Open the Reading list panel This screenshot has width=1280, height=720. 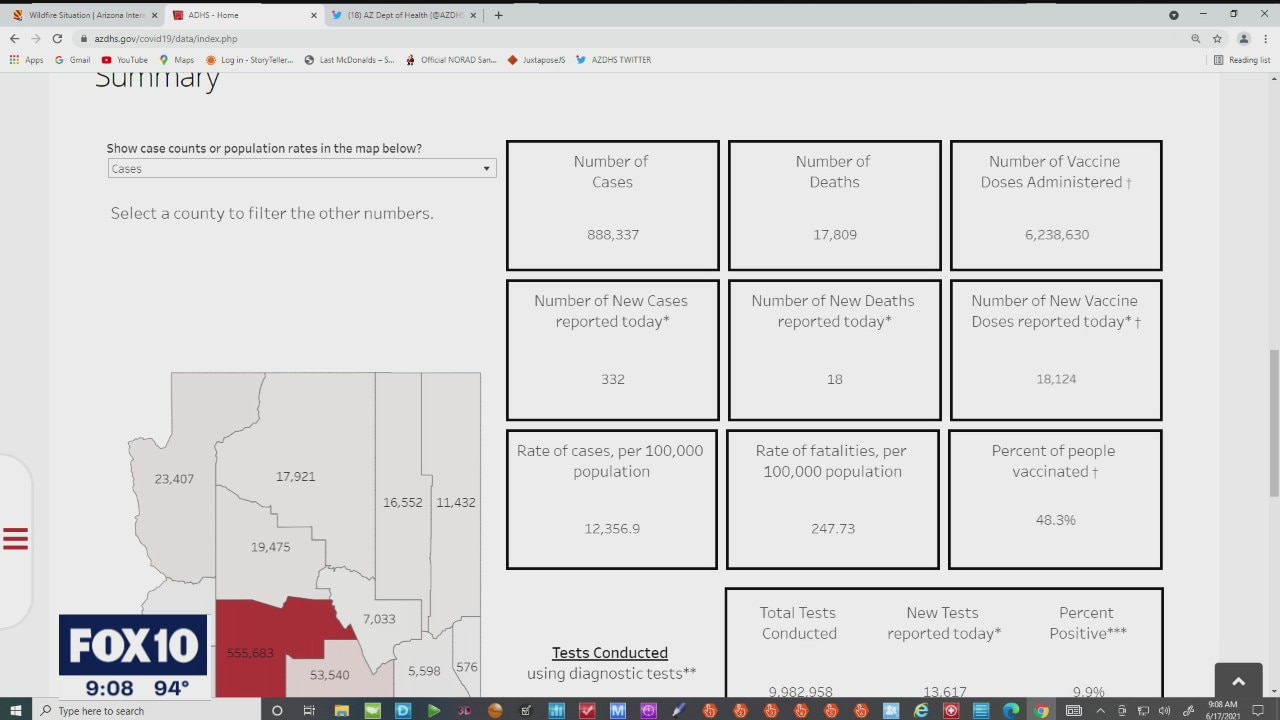1242,60
